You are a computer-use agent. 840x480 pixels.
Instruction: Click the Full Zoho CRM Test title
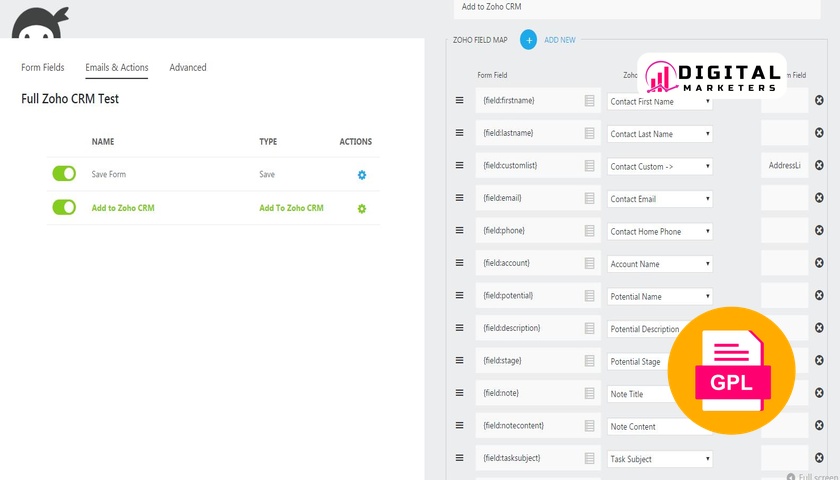[70, 99]
